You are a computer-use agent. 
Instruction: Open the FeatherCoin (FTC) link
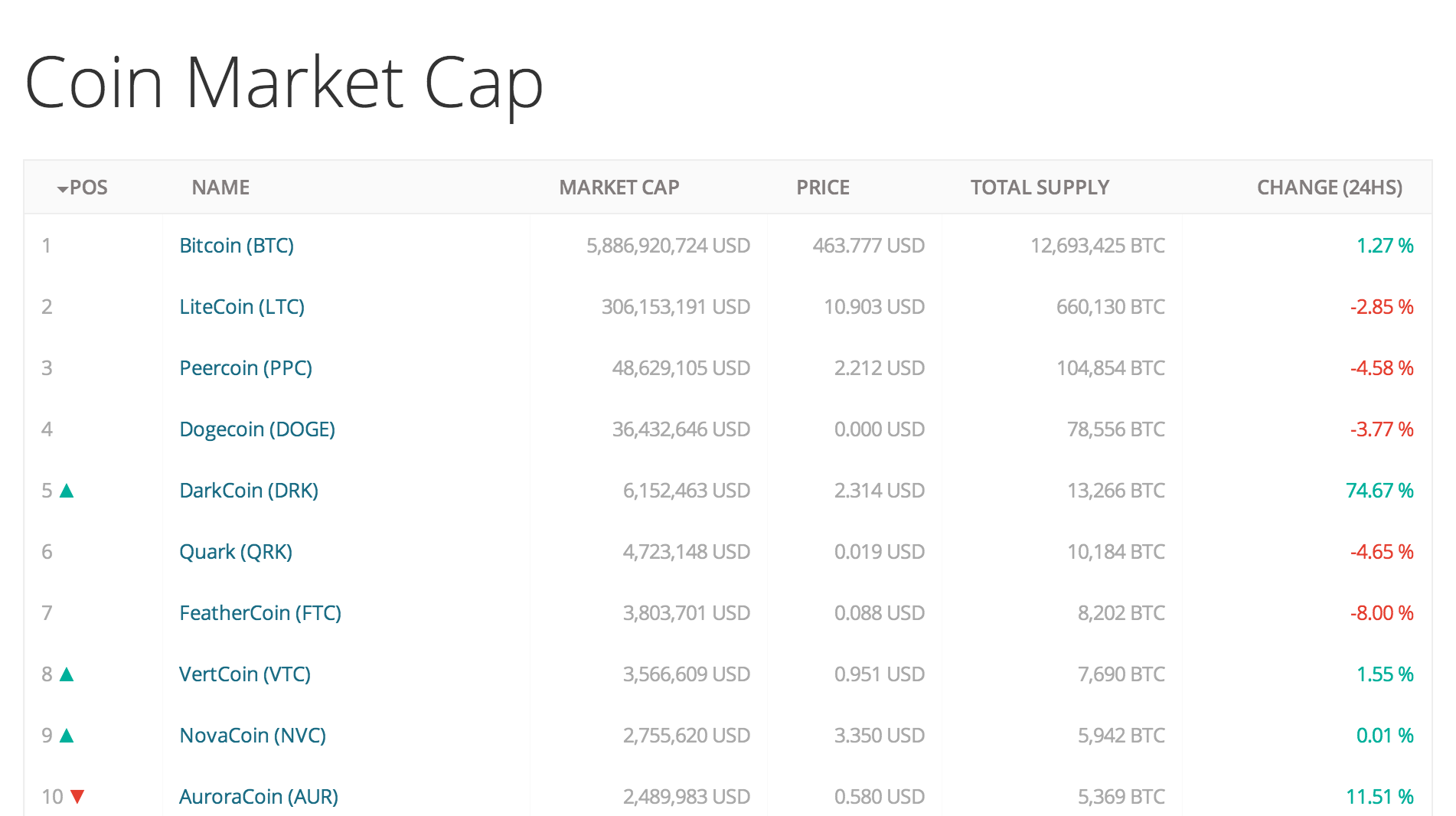(x=260, y=613)
